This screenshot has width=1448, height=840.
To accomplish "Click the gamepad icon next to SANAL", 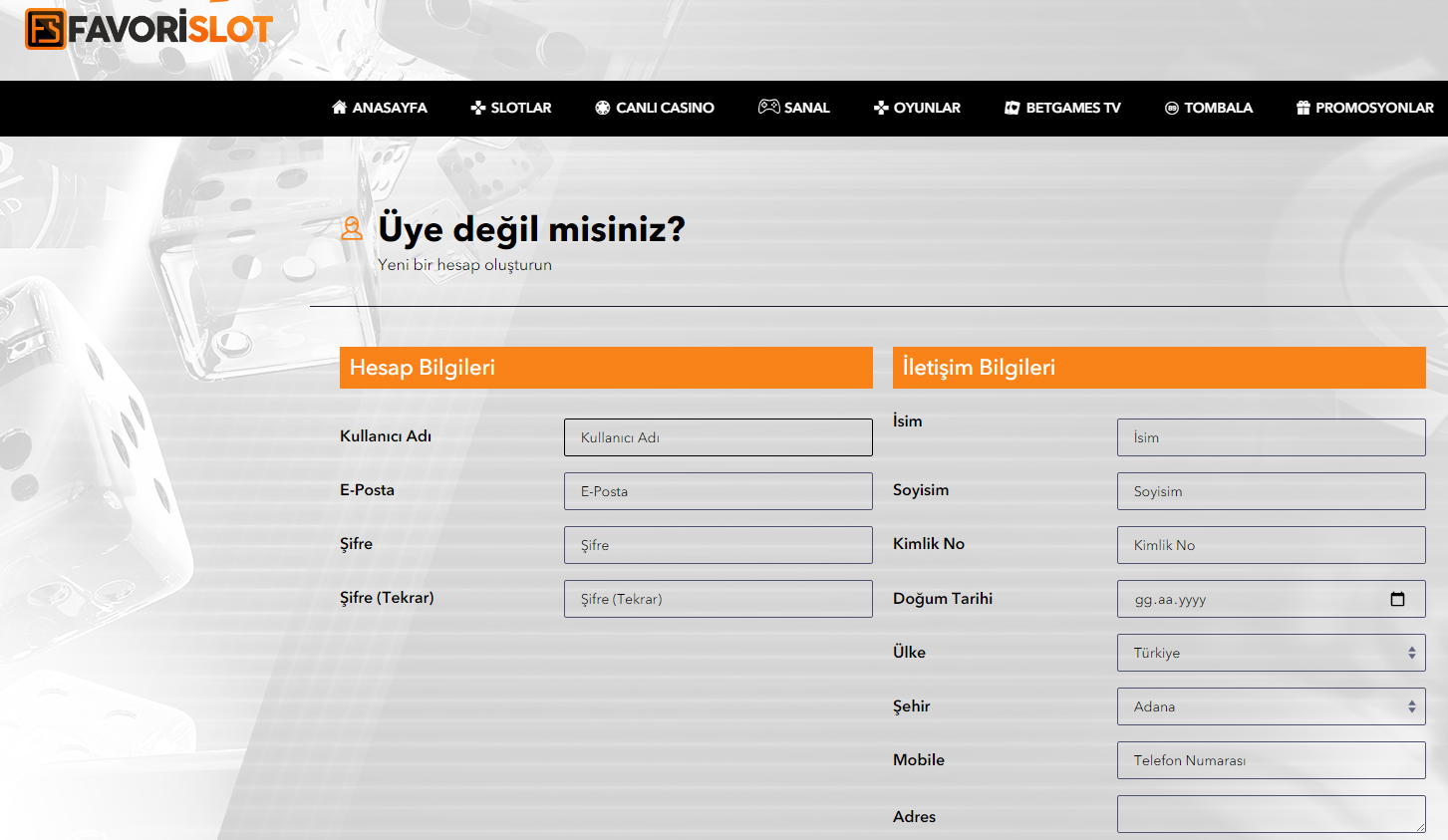I will click(x=767, y=108).
